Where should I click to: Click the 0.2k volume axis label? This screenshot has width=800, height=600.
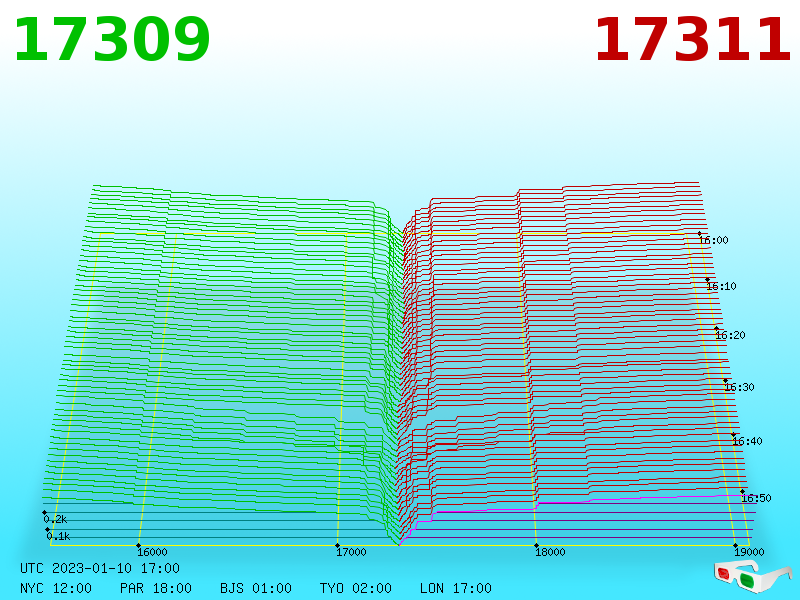[x=55, y=519]
